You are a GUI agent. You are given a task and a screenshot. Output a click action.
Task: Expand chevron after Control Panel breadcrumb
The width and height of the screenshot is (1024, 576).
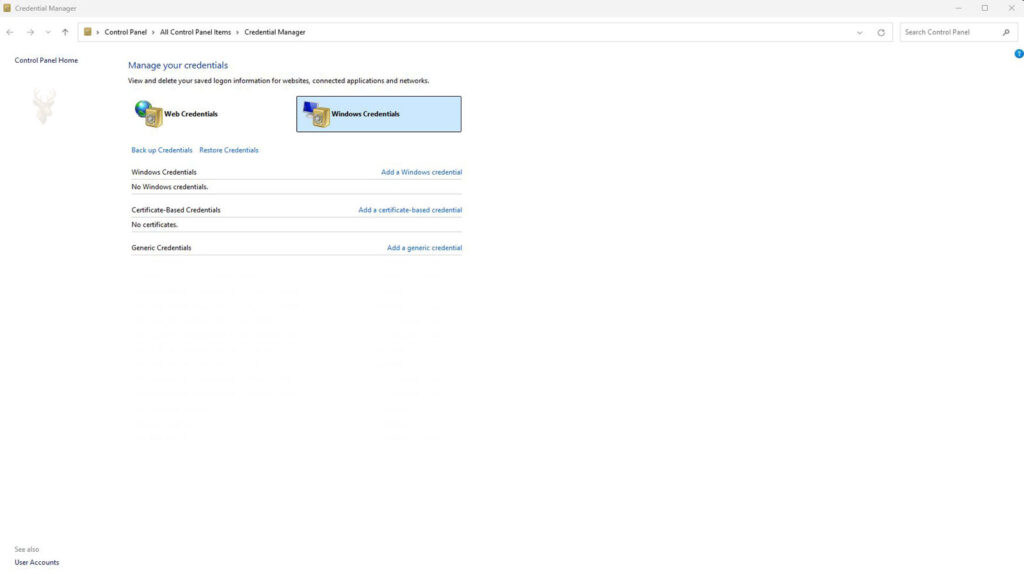point(153,32)
